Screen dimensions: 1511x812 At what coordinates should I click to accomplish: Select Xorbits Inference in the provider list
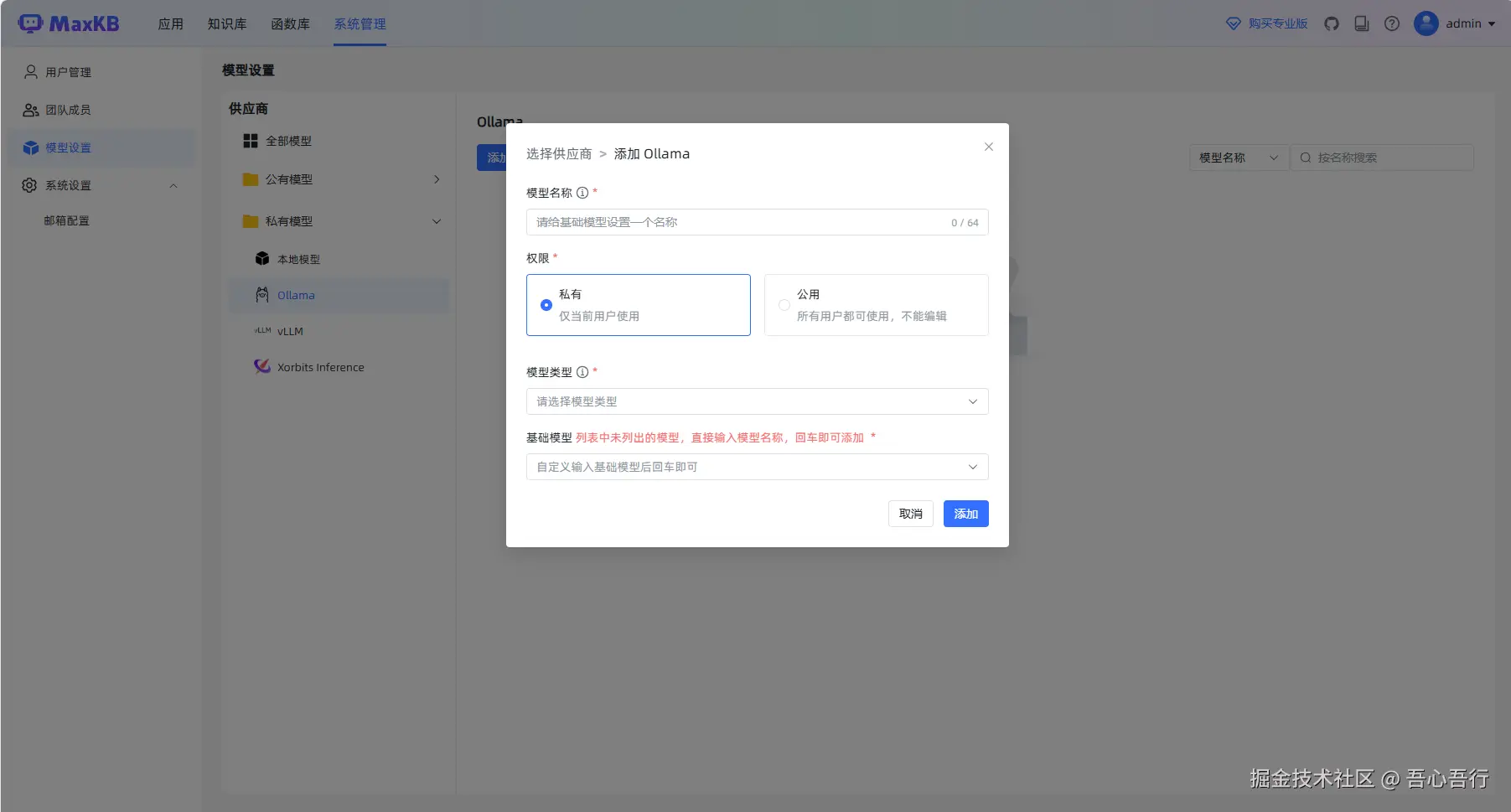(x=339, y=367)
